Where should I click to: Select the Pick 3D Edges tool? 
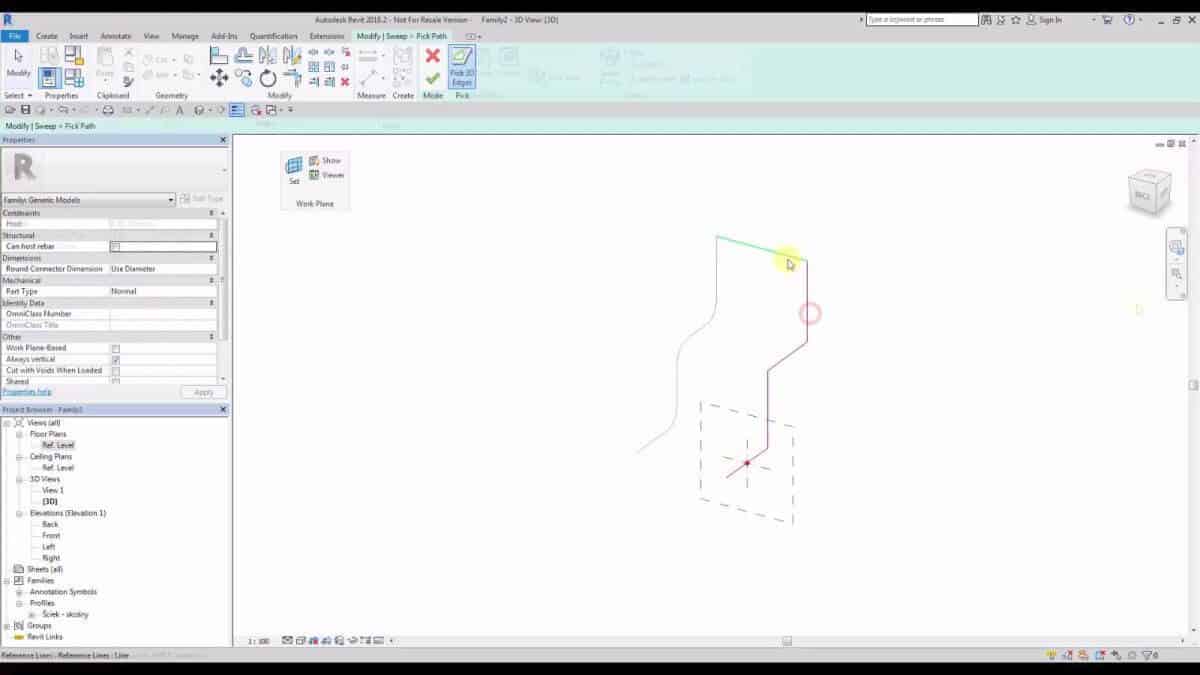pyautogui.click(x=461, y=66)
